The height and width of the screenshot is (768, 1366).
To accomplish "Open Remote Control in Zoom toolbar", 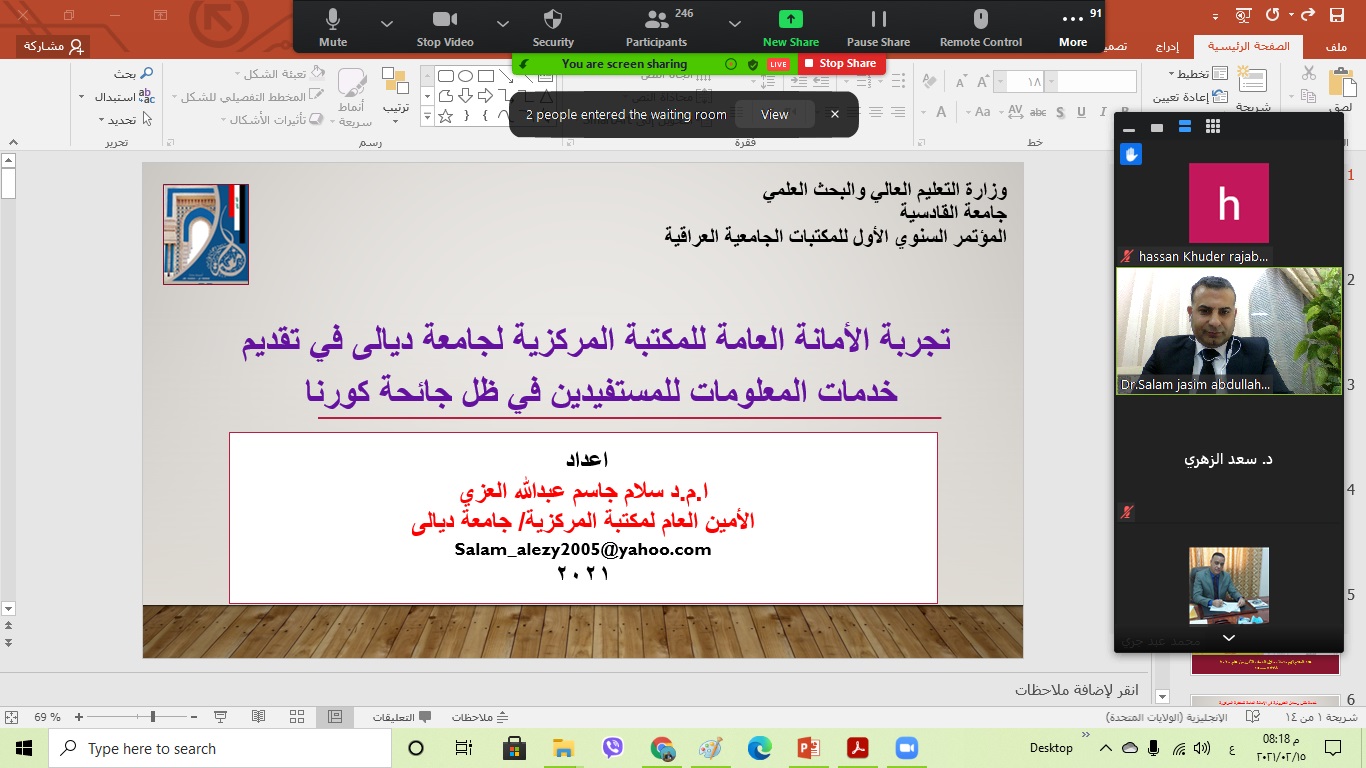I will 981,28.
